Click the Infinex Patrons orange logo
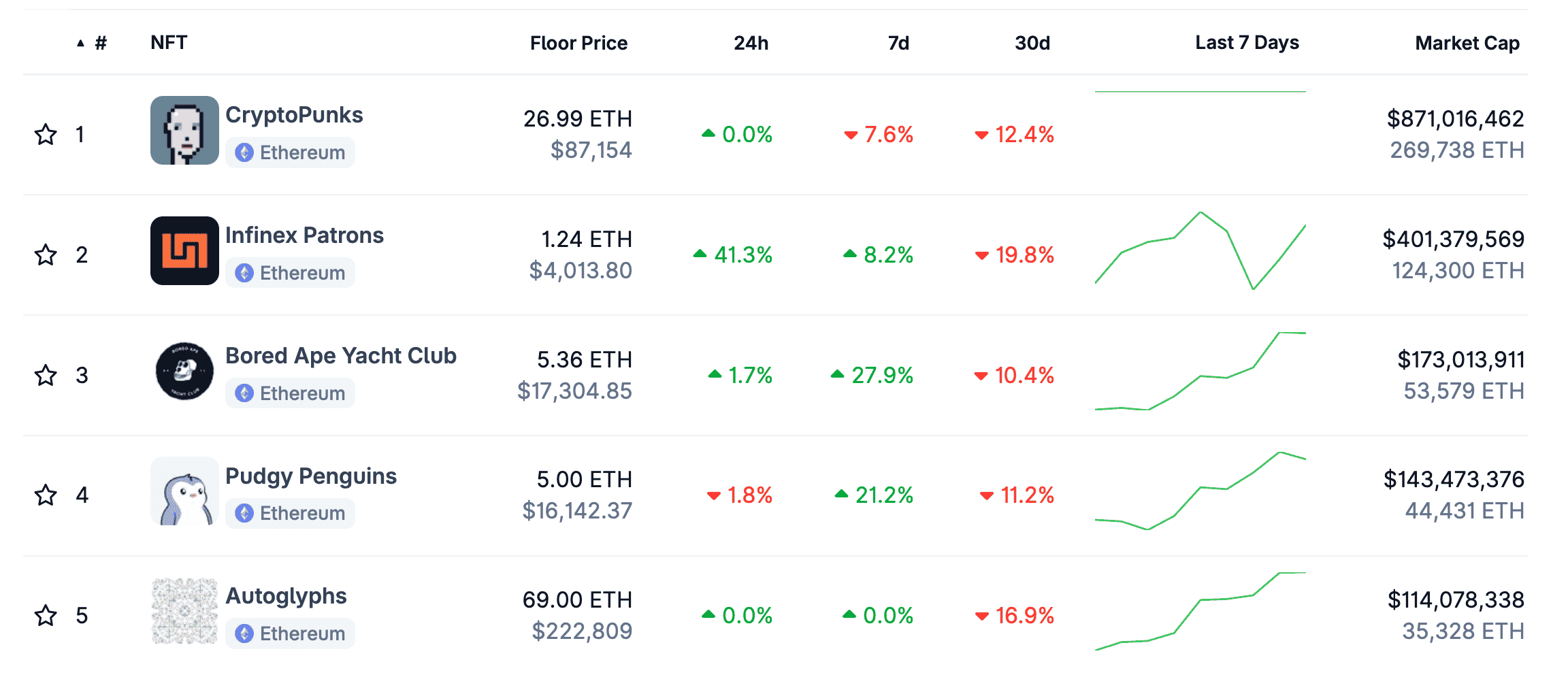 pos(184,250)
